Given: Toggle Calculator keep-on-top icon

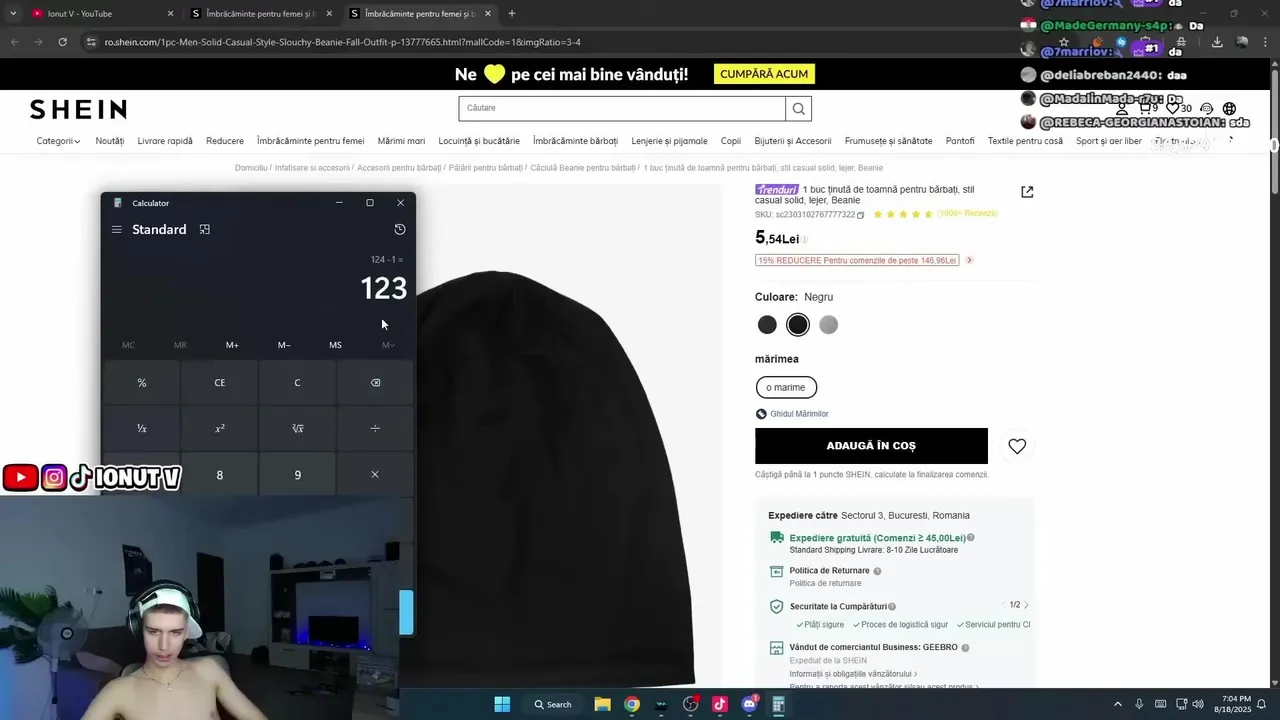Looking at the screenshot, I should coord(205,229).
